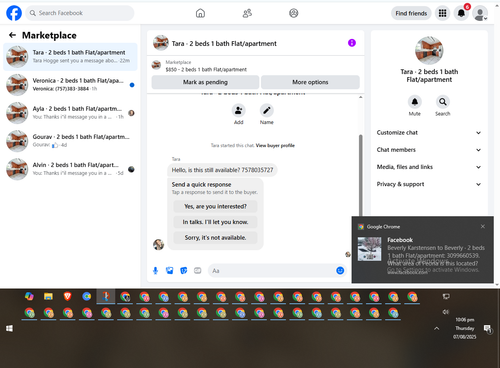Open the Friends icon in top navigation
The image size is (500, 368).
tap(247, 13)
